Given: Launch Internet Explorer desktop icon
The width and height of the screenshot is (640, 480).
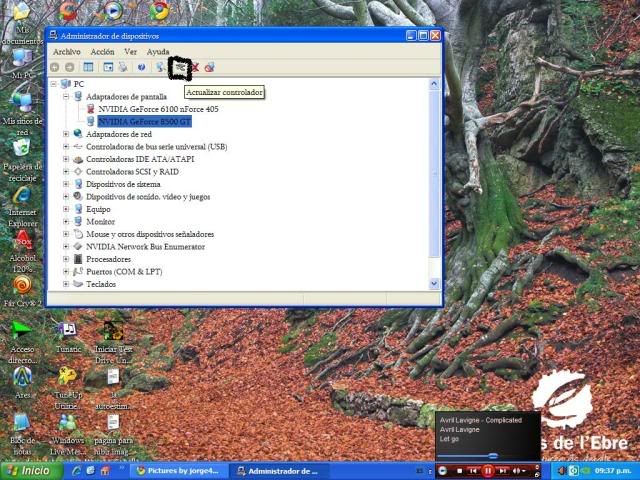Looking at the screenshot, I should [x=22, y=207].
